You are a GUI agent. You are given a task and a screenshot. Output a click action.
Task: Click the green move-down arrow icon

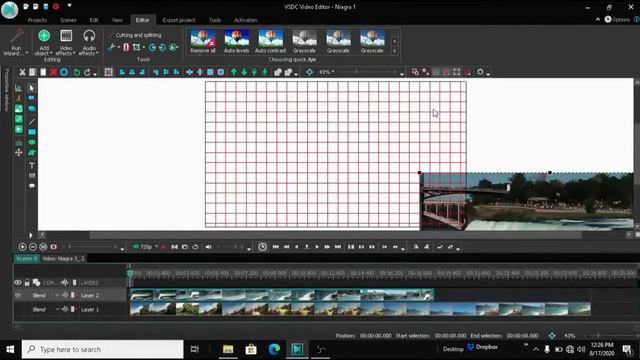(x=244, y=72)
